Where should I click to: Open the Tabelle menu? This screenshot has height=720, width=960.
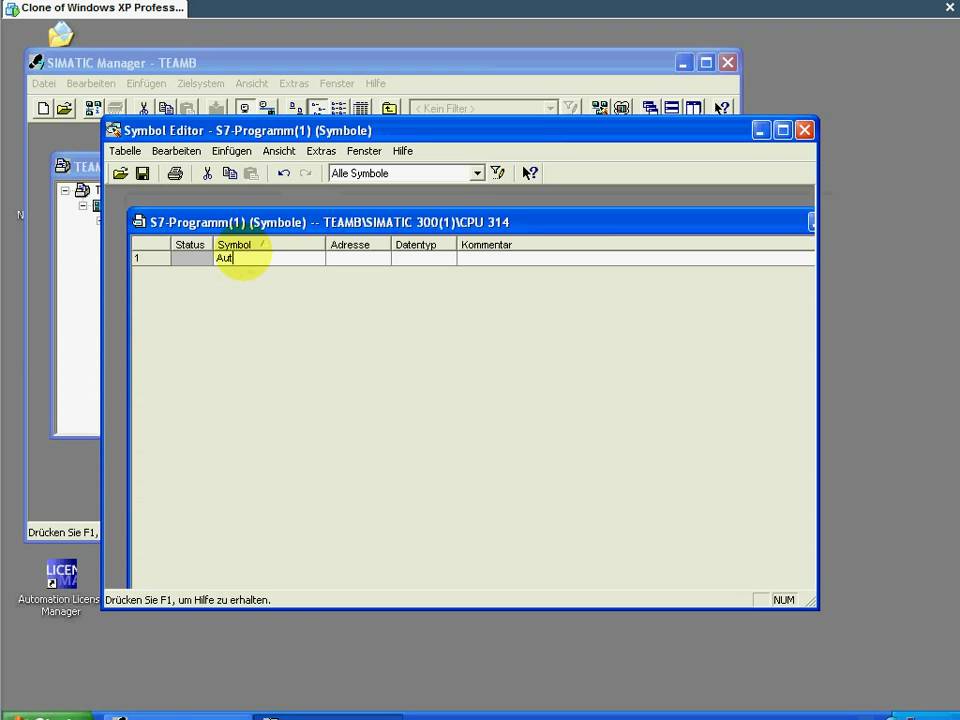pos(125,151)
